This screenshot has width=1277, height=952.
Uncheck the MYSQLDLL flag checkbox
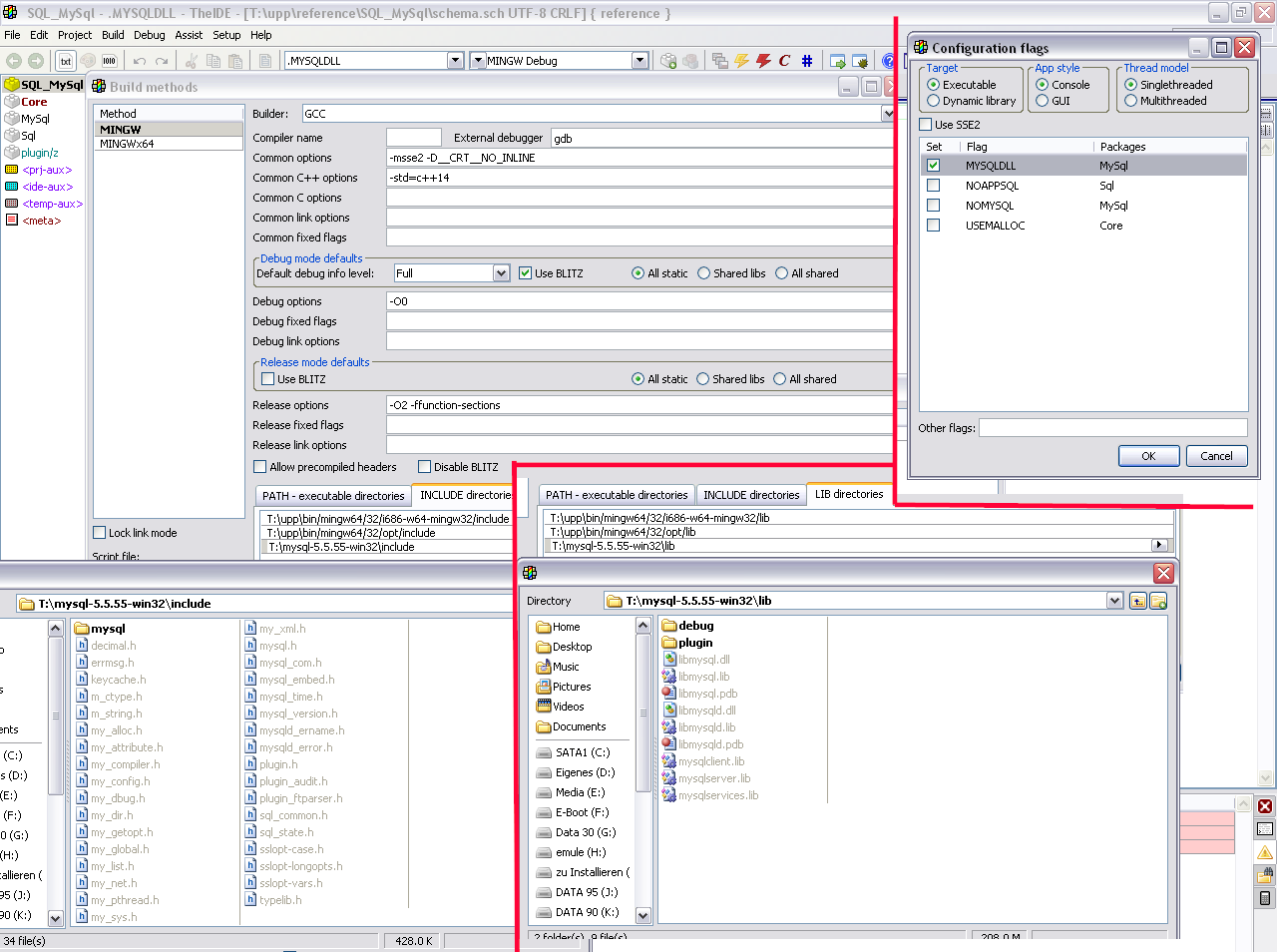(x=933, y=166)
